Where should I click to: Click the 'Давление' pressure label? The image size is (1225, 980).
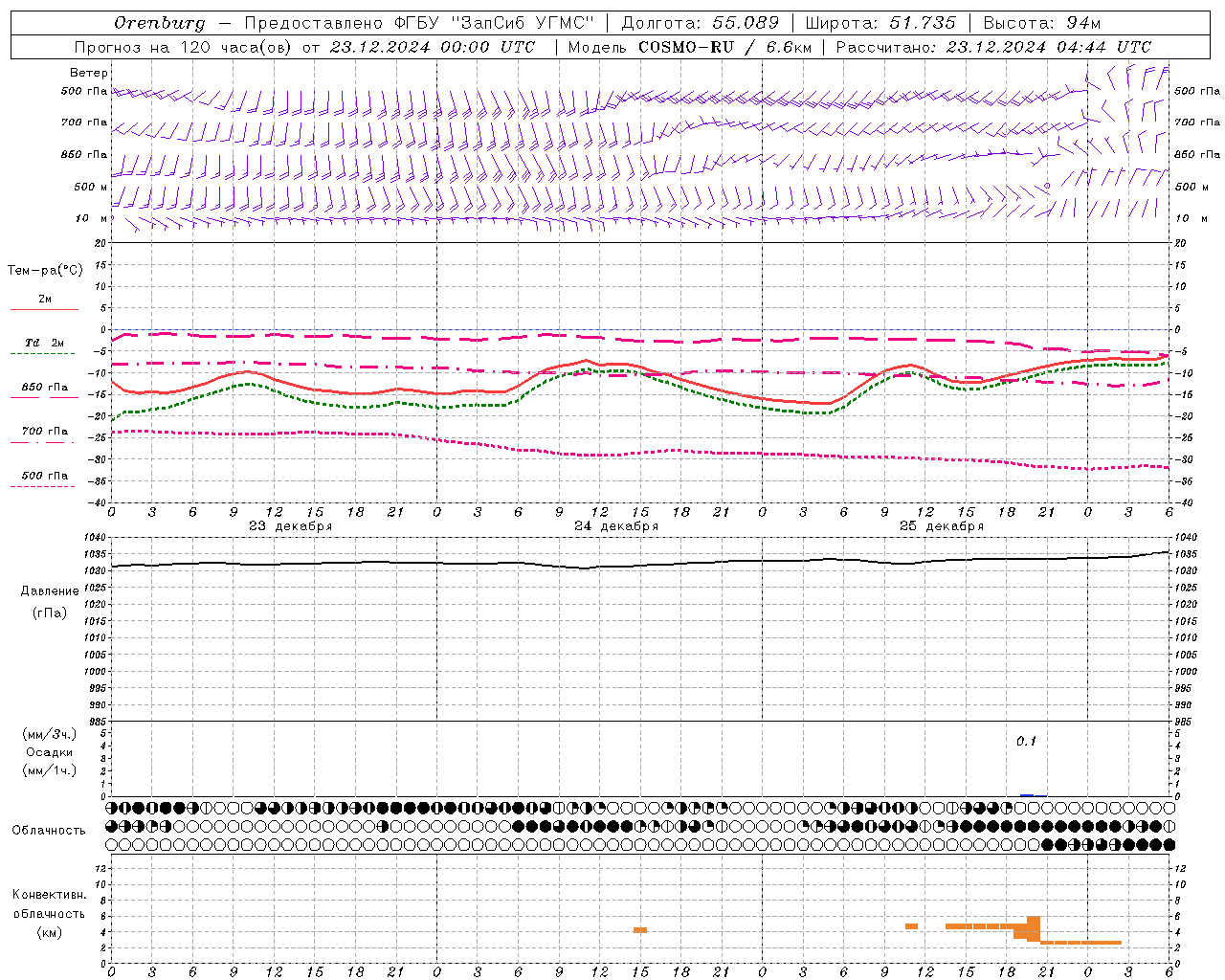[x=50, y=591]
